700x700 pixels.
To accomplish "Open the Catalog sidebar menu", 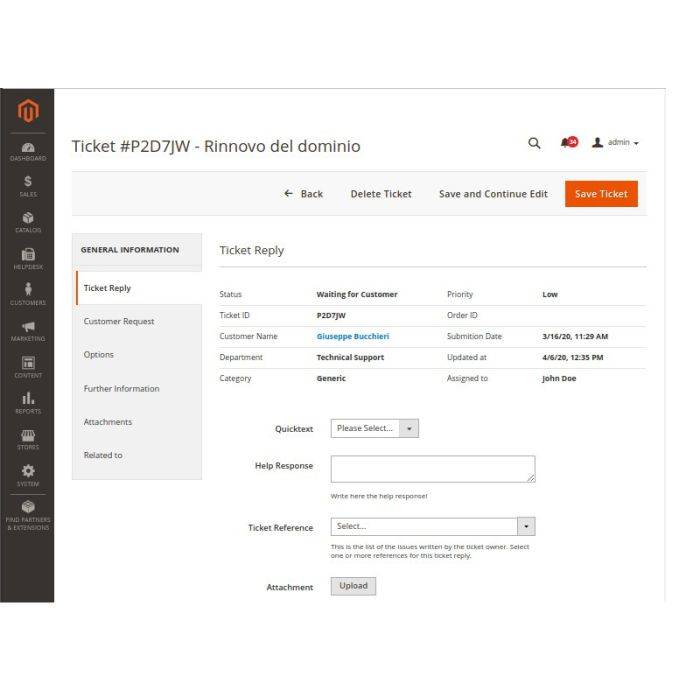I will click(28, 222).
